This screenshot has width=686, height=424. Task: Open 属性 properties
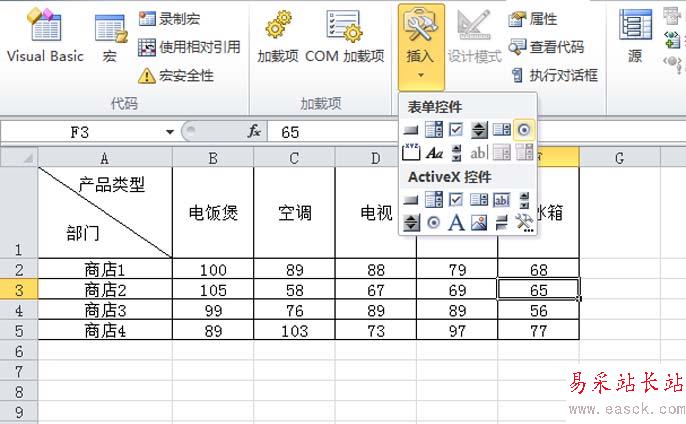tap(533, 19)
